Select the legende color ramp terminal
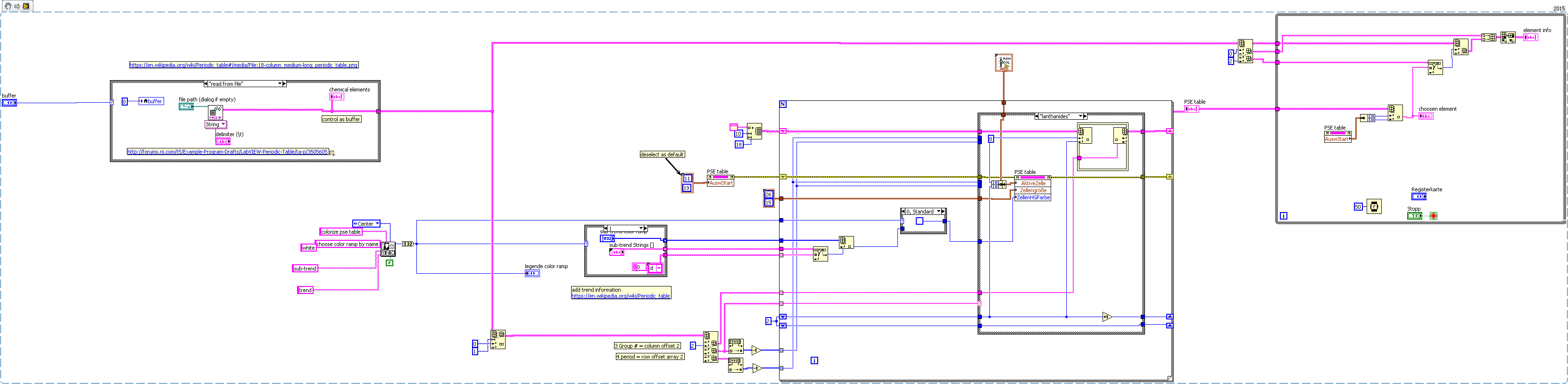 (532, 273)
